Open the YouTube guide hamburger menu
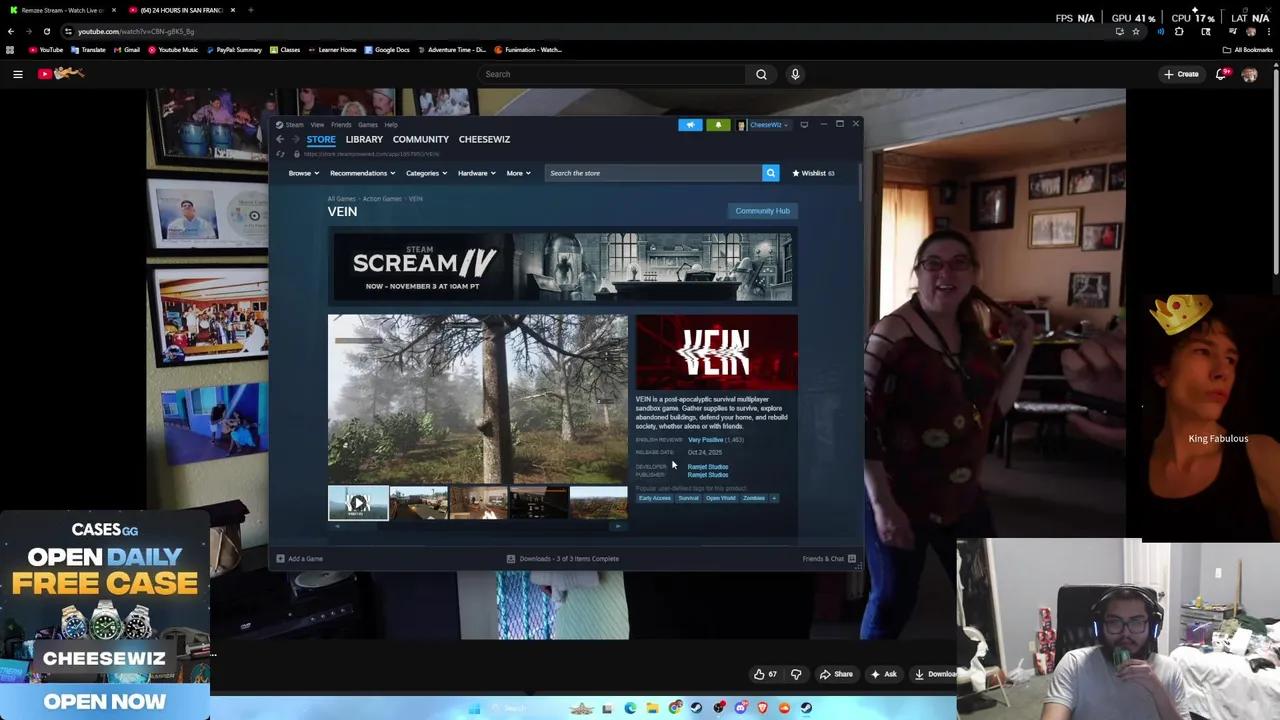Screen dimensions: 1280x720 17,74
